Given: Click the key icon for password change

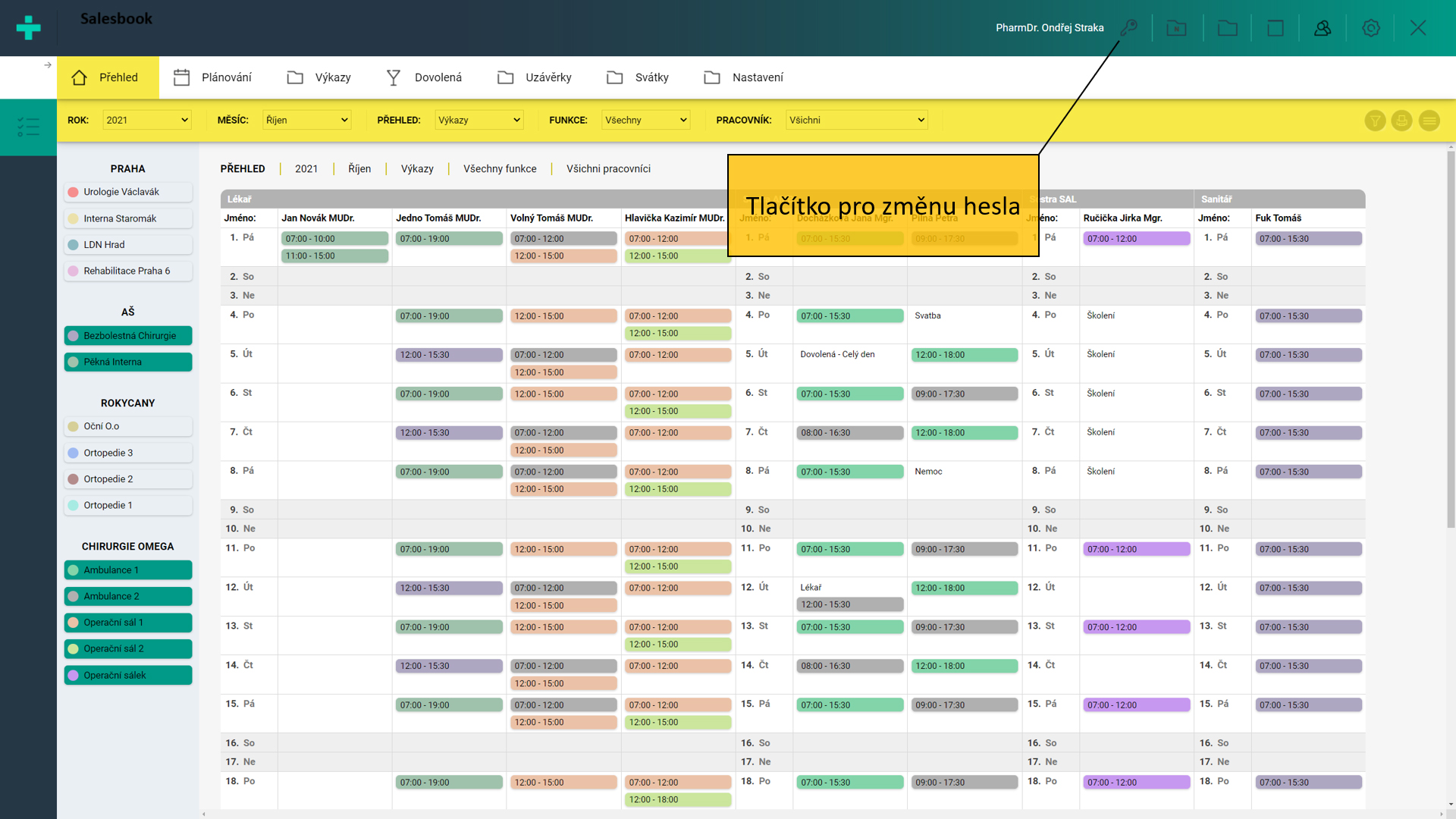Looking at the screenshot, I should [1129, 28].
